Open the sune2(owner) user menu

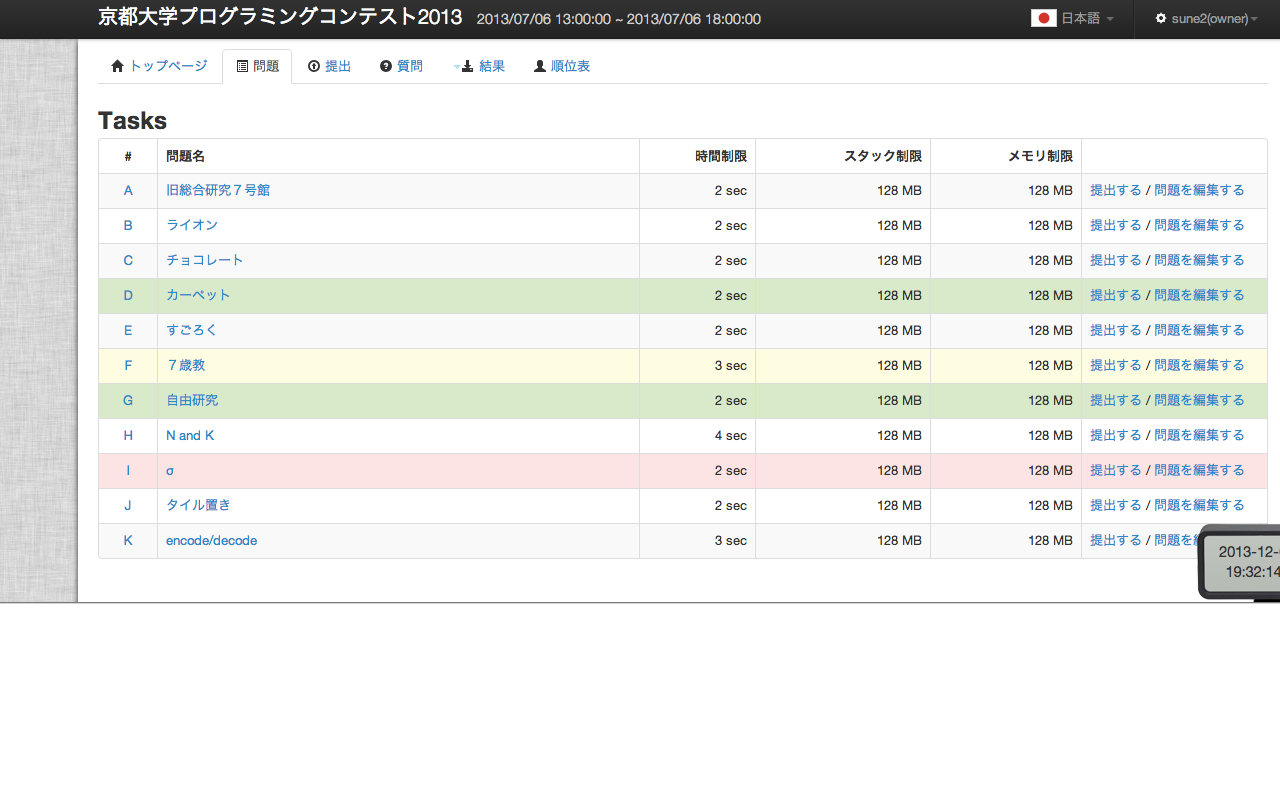[x=1207, y=18]
